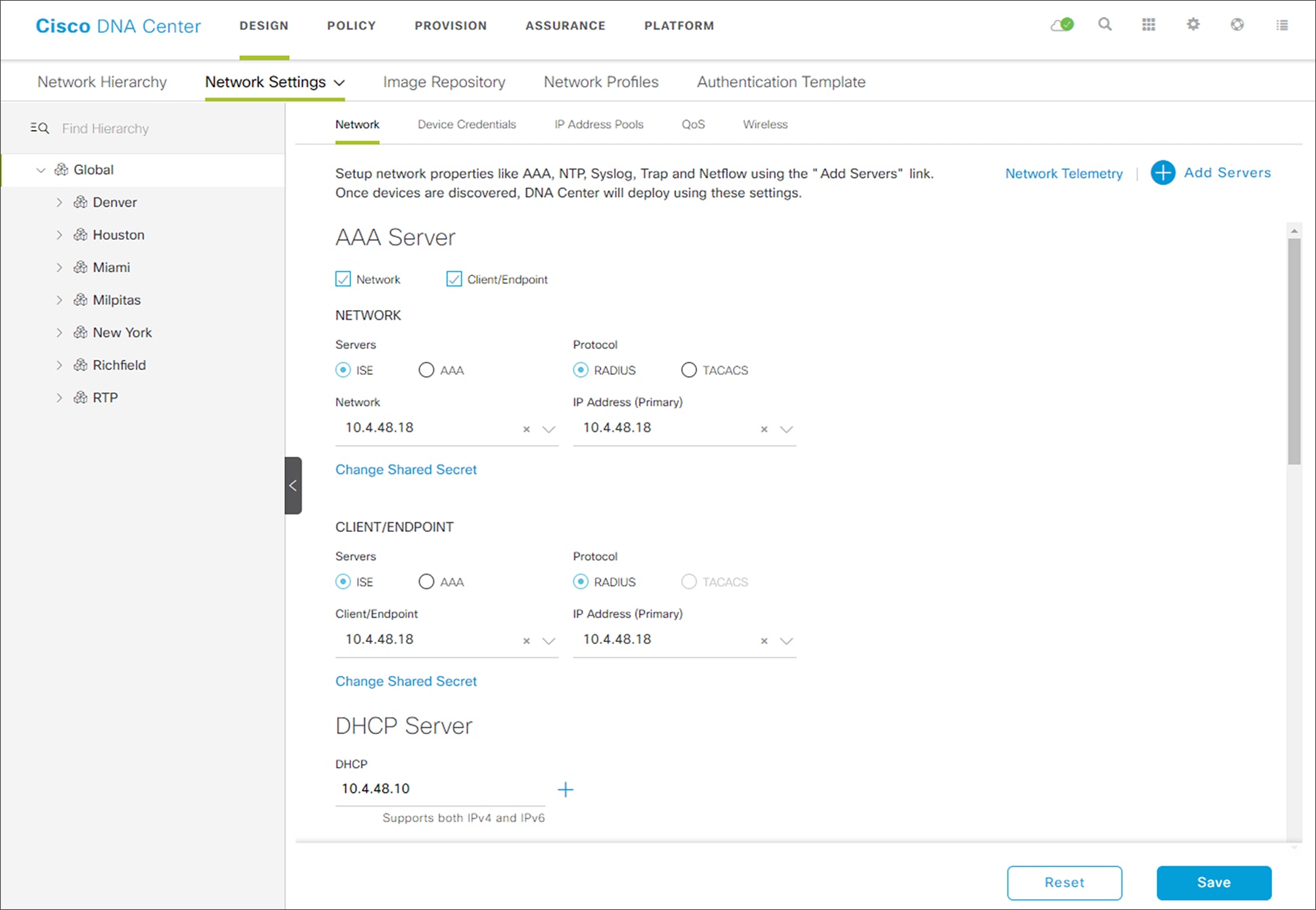Open the Network Telemetry link
The image size is (1316, 910).
pyautogui.click(x=1064, y=173)
